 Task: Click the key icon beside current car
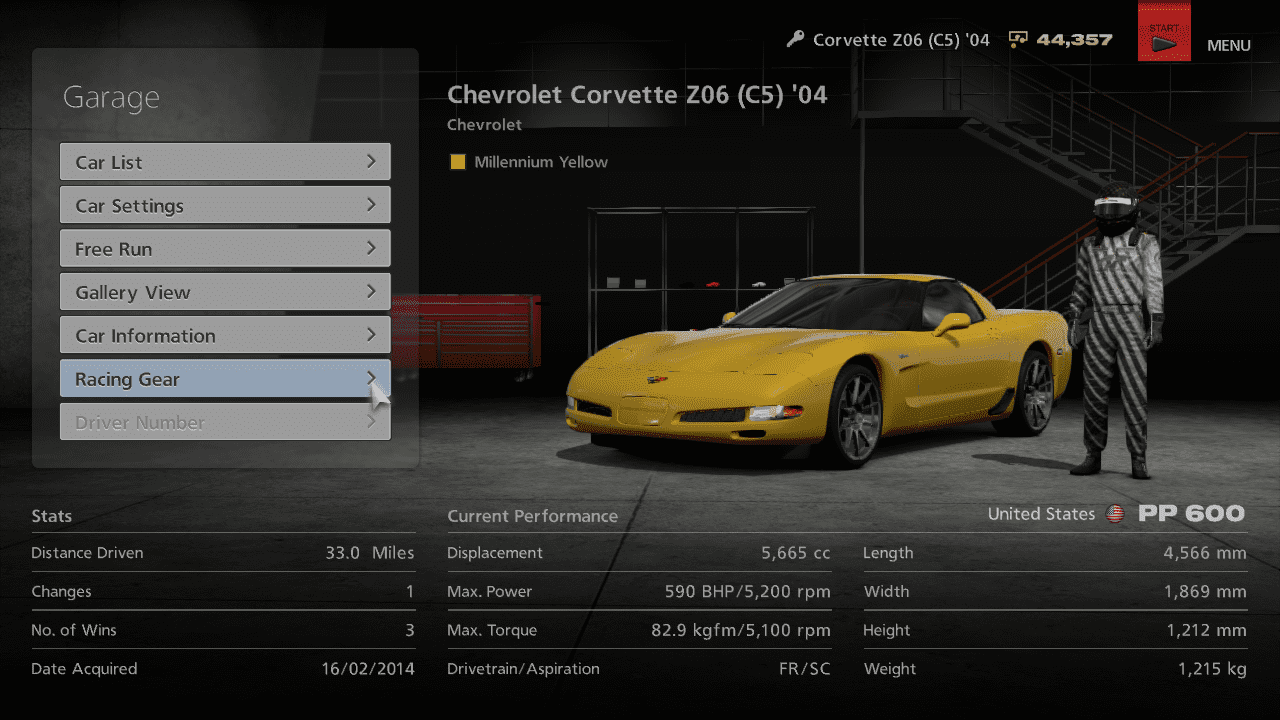pyautogui.click(x=796, y=39)
